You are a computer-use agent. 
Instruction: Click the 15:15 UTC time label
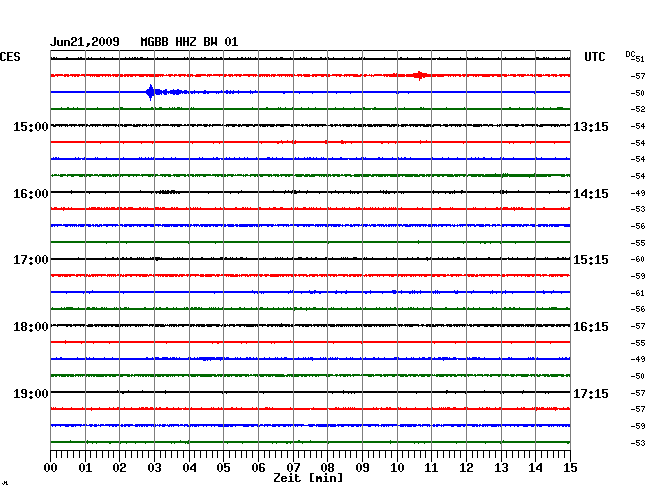[591, 260]
